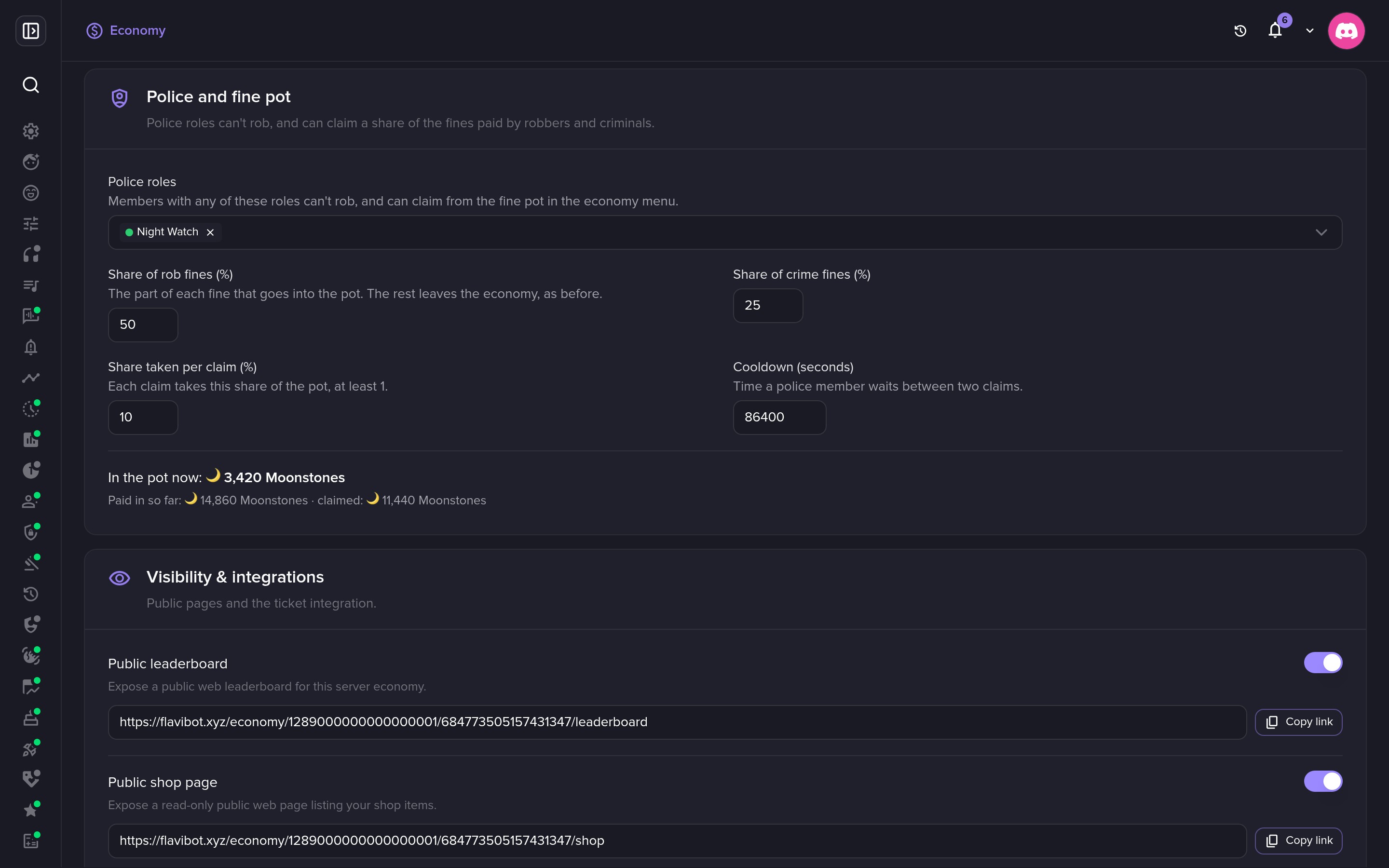Open the voice message sidebar icon
Image resolution: width=1389 pixels, height=868 pixels.
[x=30, y=316]
